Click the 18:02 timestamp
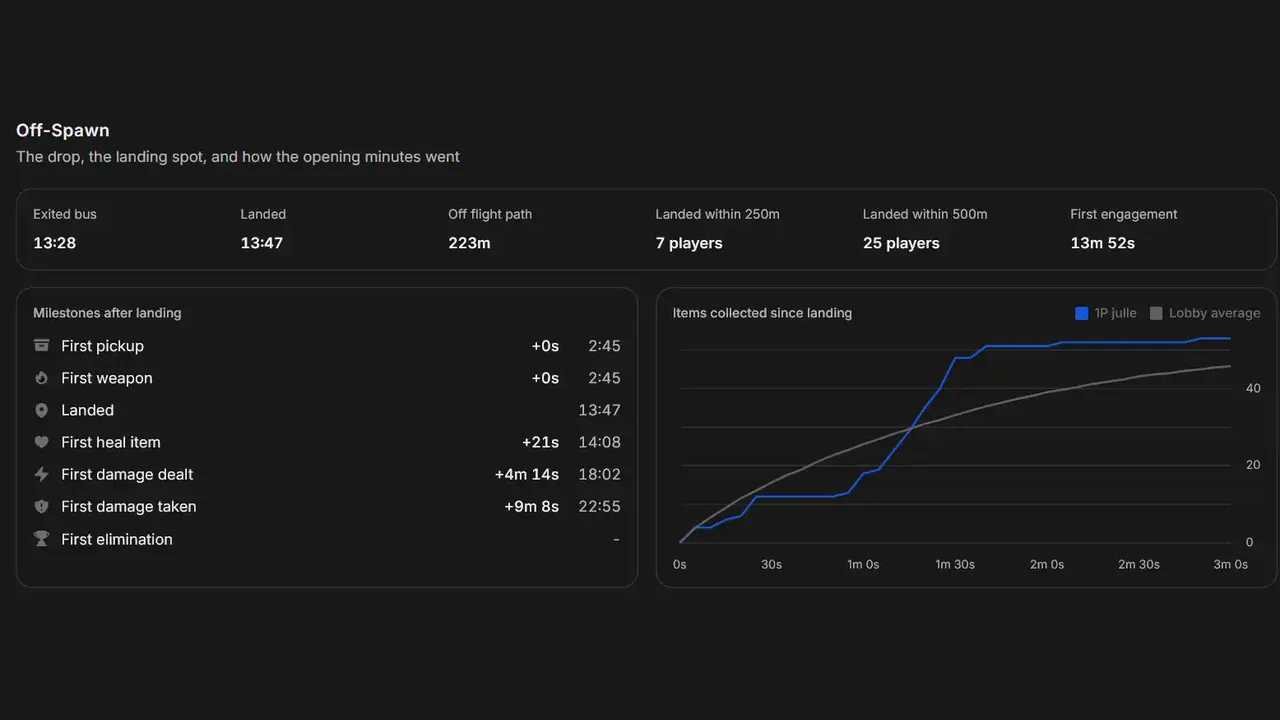Screen dimensions: 1280x720 [x=599, y=474]
